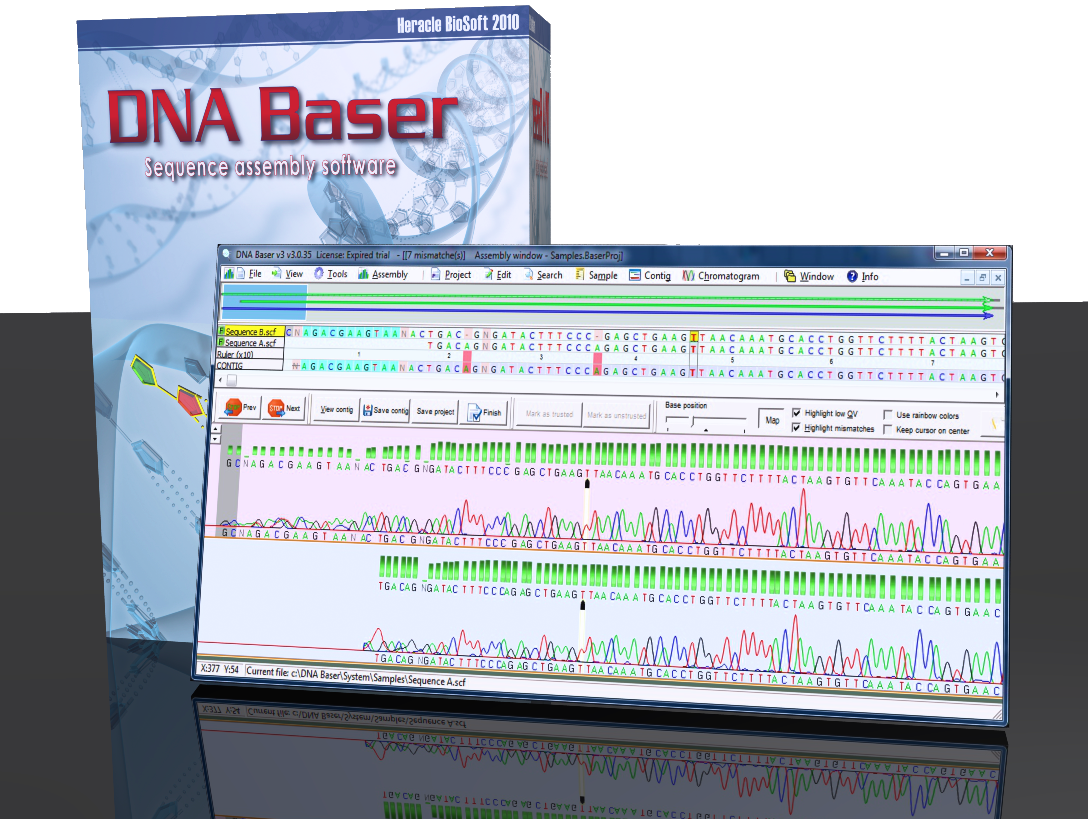Click the Contig menu icon

(x=635, y=276)
